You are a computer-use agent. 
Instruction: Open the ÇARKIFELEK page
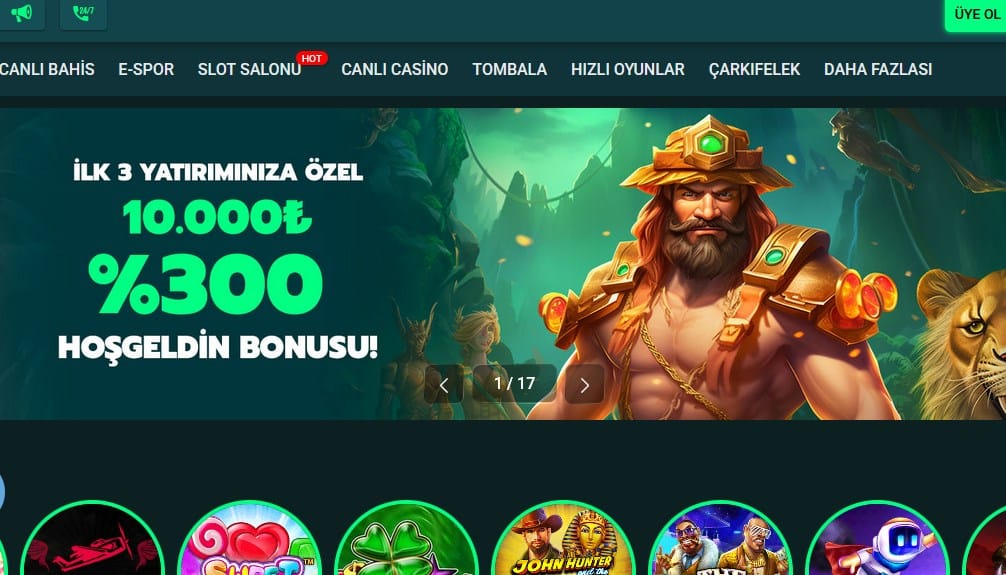point(754,69)
